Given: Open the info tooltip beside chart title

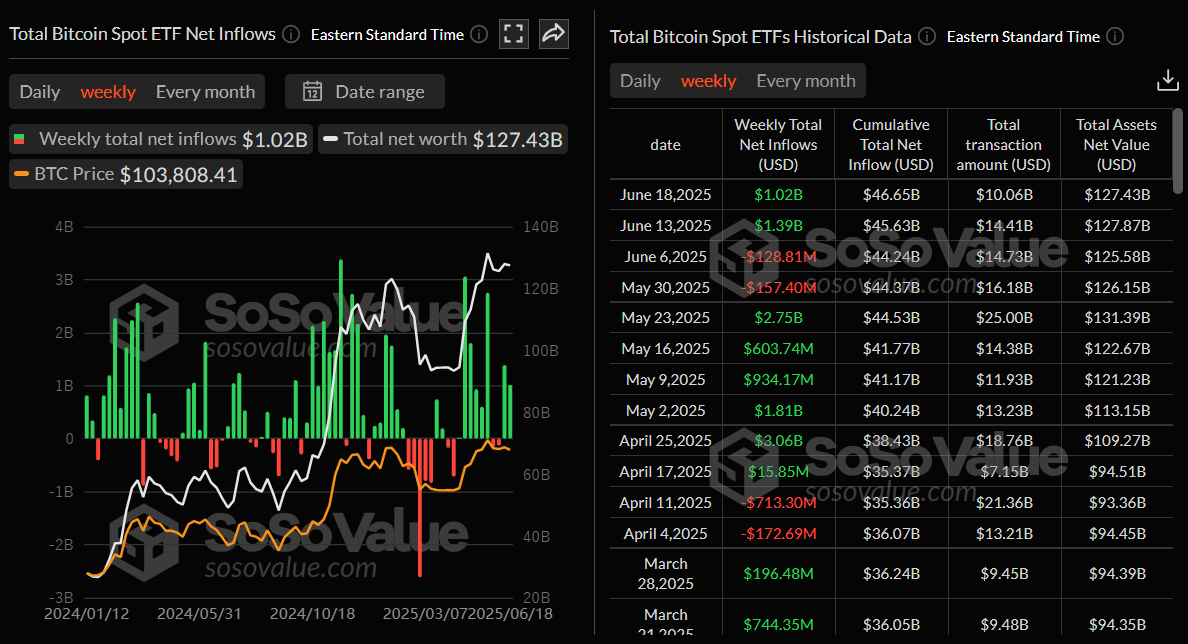Looking at the screenshot, I should pyautogui.click(x=290, y=33).
